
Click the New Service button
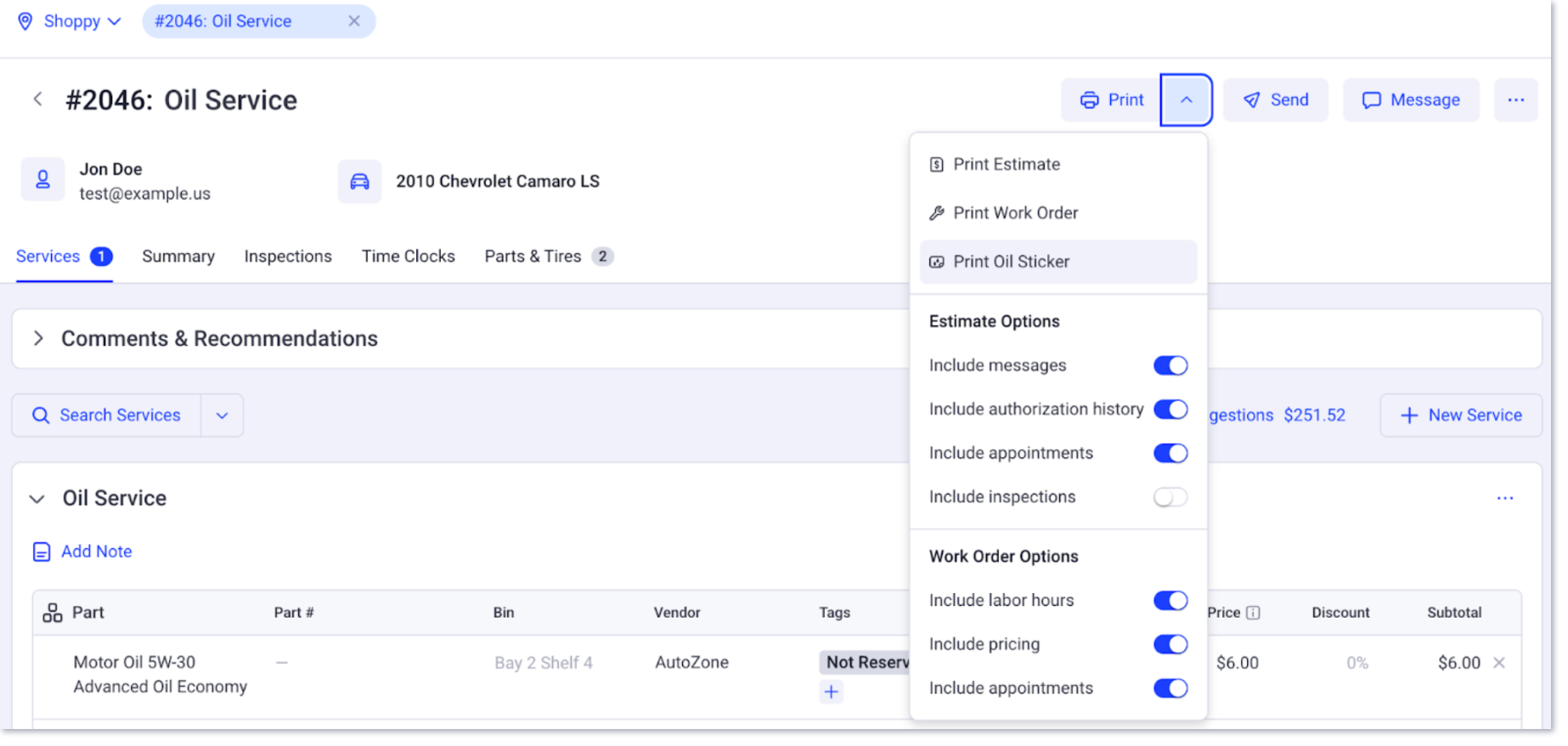pyautogui.click(x=1461, y=415)
